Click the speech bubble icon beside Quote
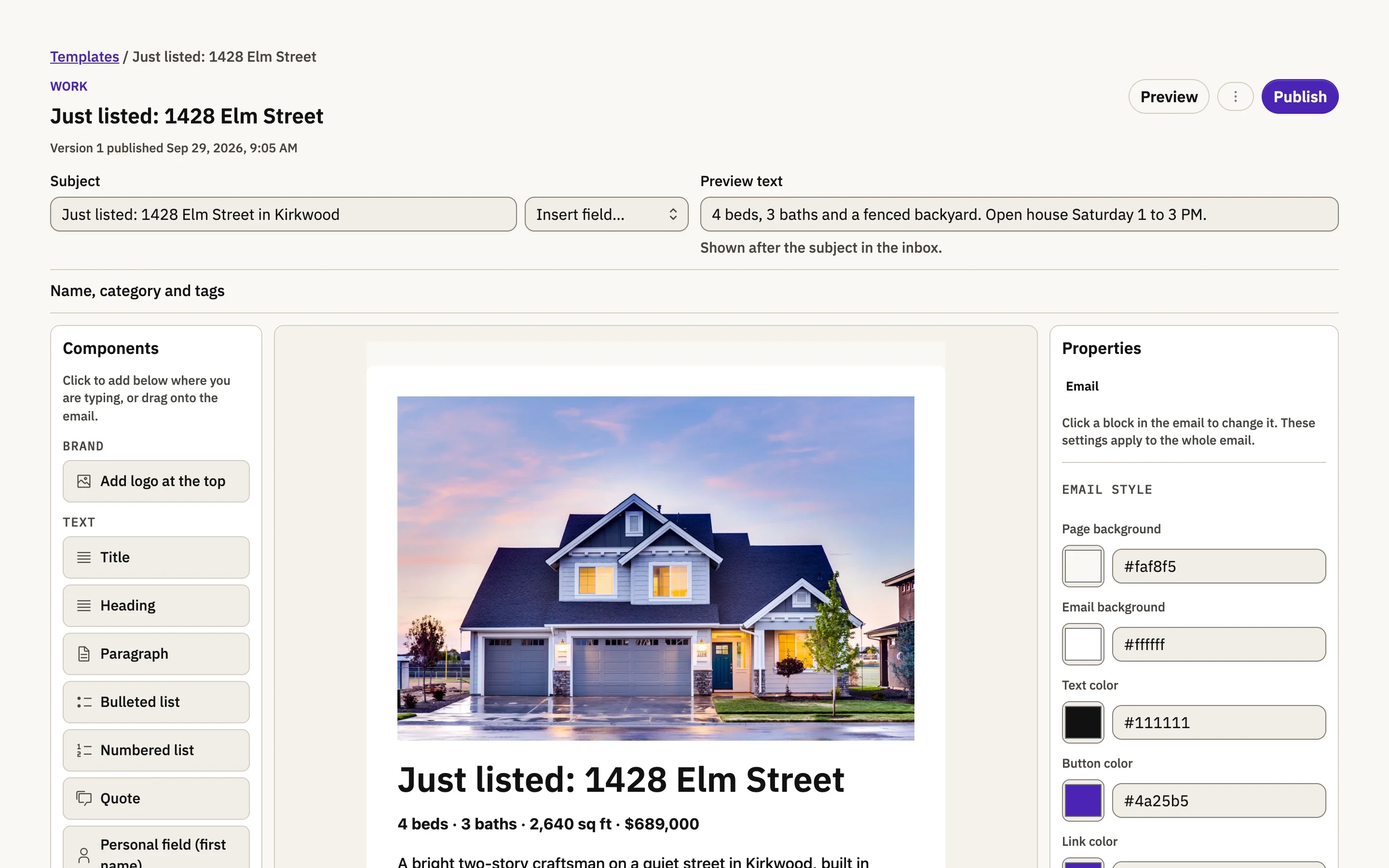 pyautogui.click(x=84, y=799)
